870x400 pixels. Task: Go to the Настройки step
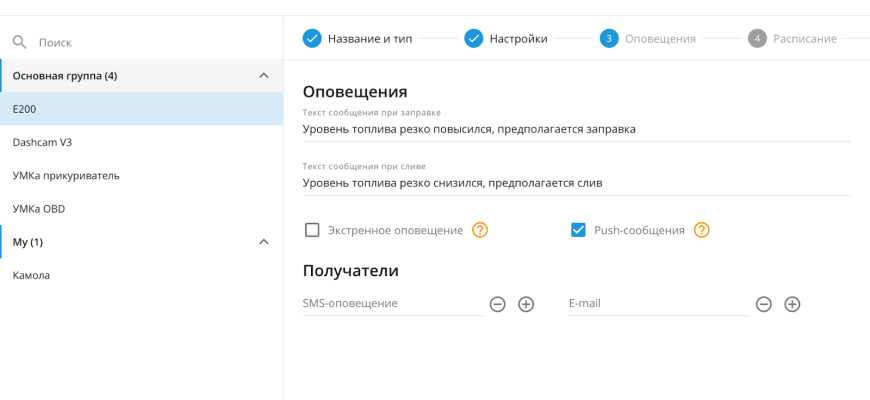517,38
